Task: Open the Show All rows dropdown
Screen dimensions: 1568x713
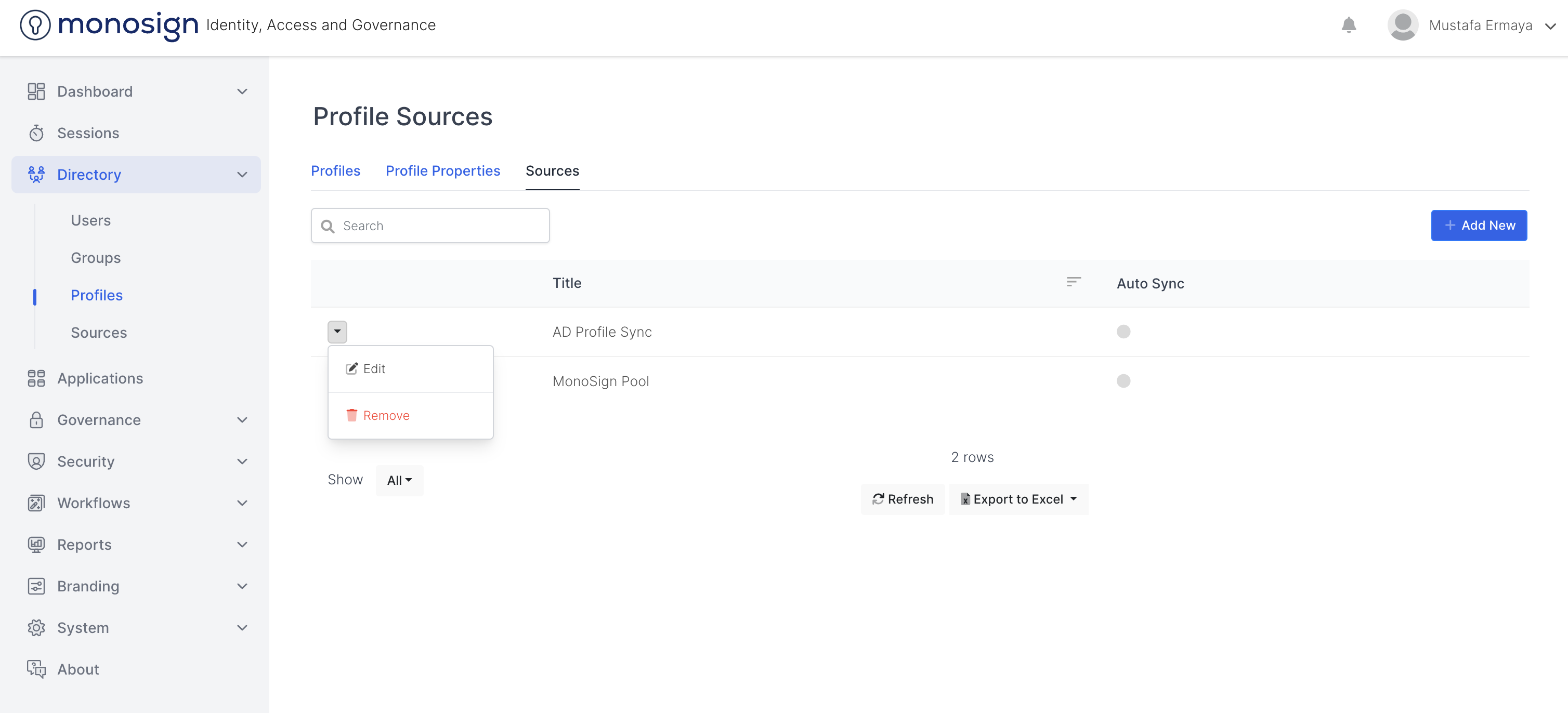Action: (x=399, y=481)
